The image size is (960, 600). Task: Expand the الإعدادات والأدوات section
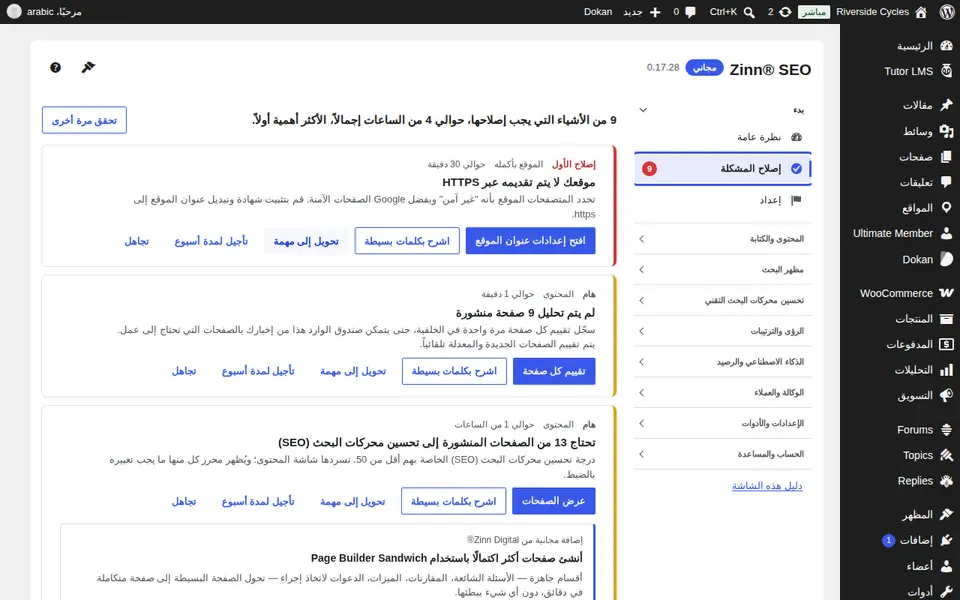[723, 423]
